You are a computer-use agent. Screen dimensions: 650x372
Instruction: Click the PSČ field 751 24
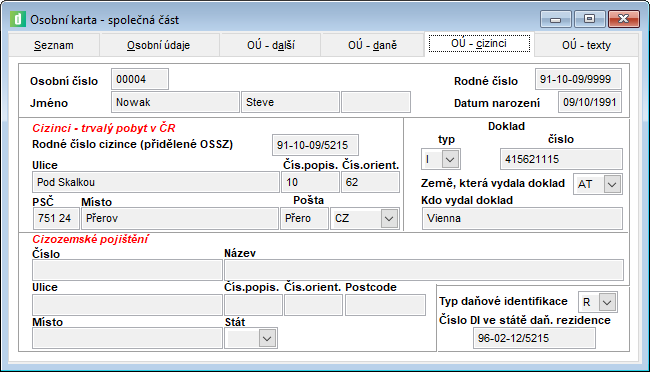click(x=56, y=219)
